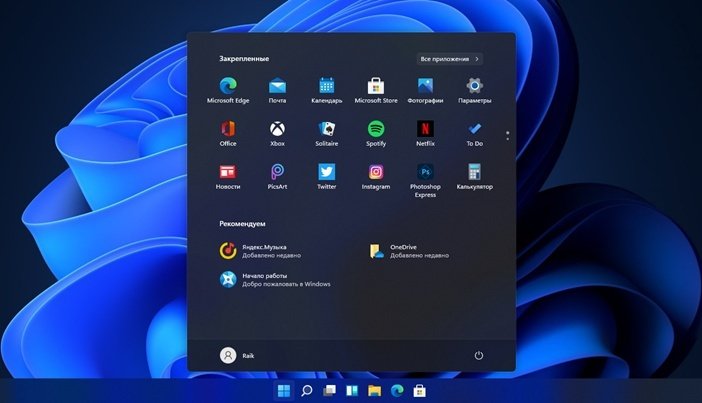Image resolution: width=702 pixels, height=403 pixels.
Task: Launch the Календарь app
Action: point(326,90)
